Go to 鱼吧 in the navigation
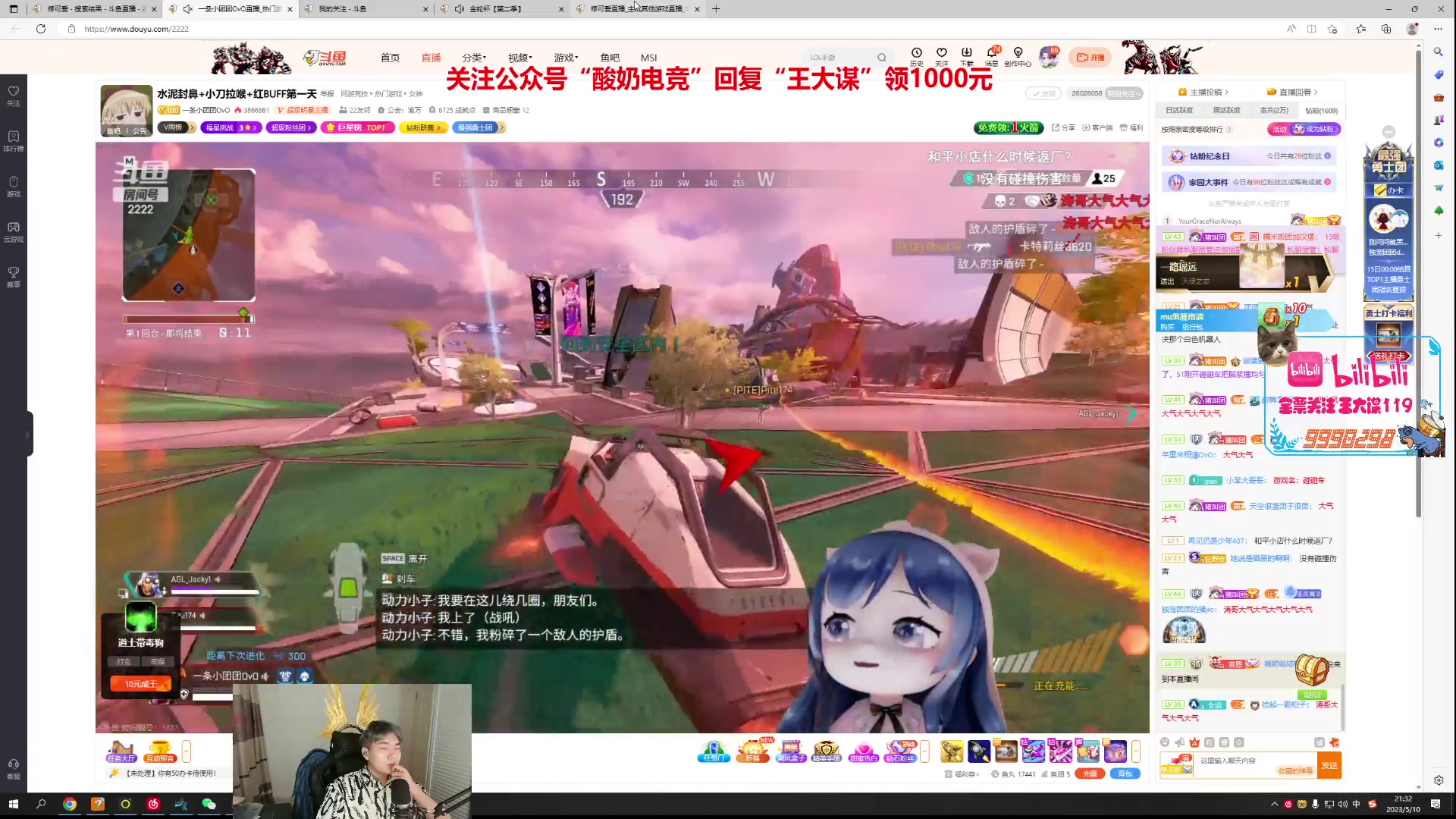The width and height of the screenshot is (1456, 819). [610, 58]
